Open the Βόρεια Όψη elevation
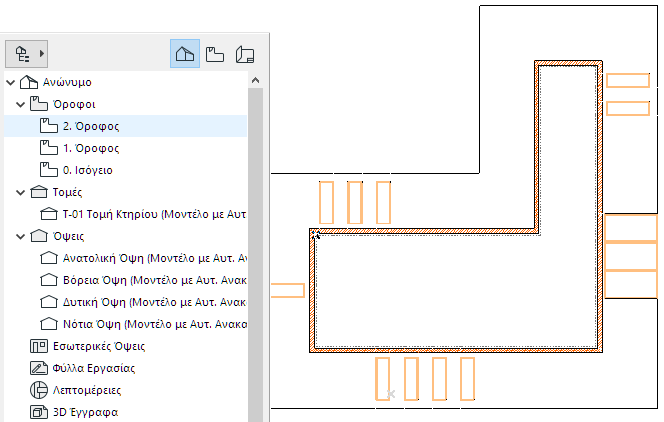This screenshot has width=664, height=422. click(x=155, y=280)
